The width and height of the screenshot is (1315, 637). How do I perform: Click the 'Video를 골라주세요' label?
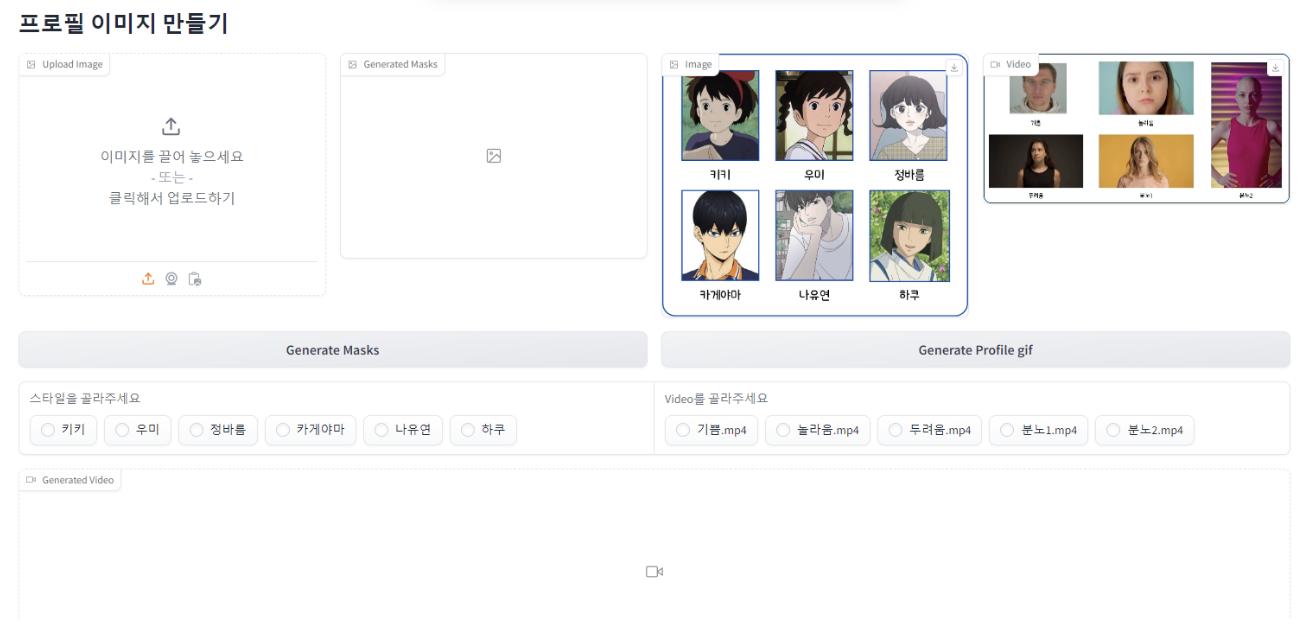tap(716, 398)
